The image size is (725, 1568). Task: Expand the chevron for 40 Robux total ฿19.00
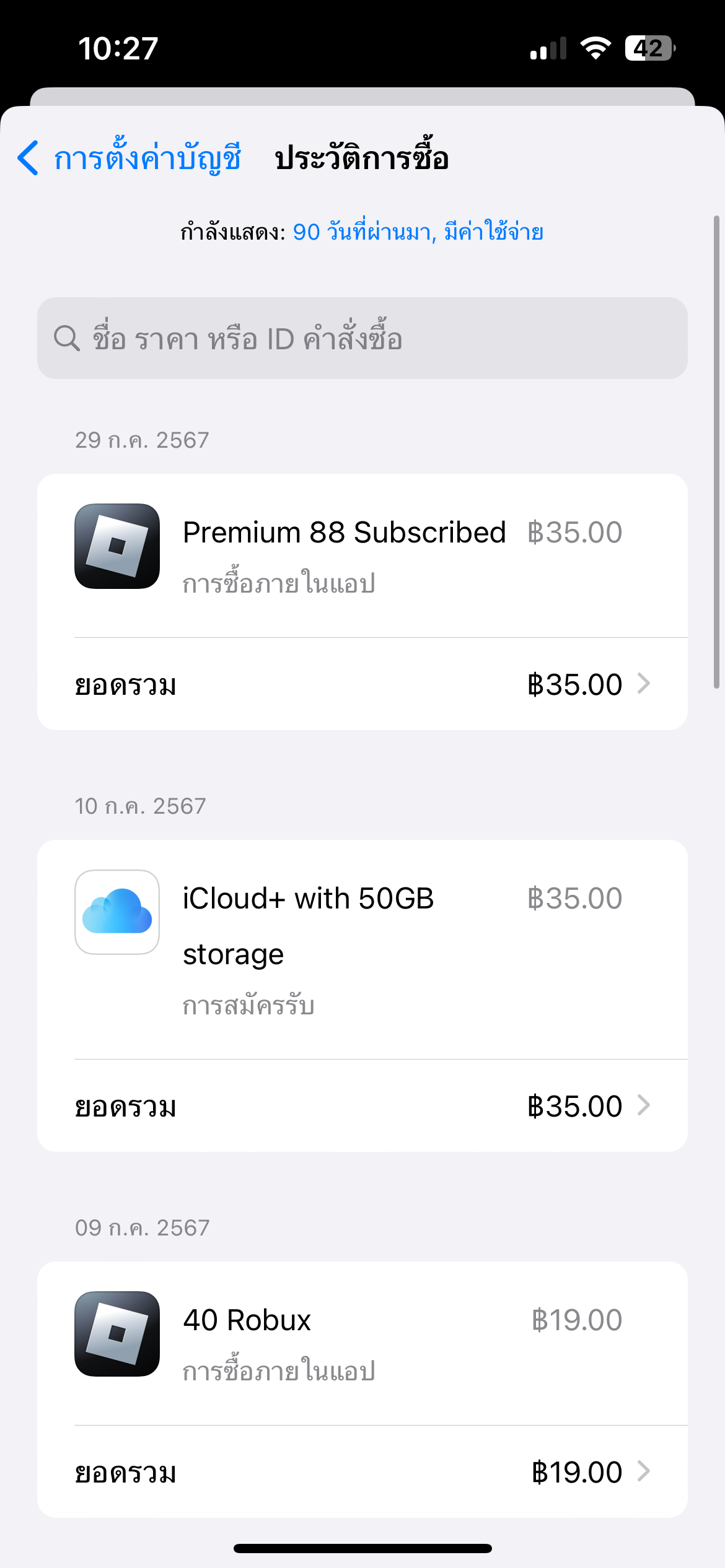(644, 1471)
